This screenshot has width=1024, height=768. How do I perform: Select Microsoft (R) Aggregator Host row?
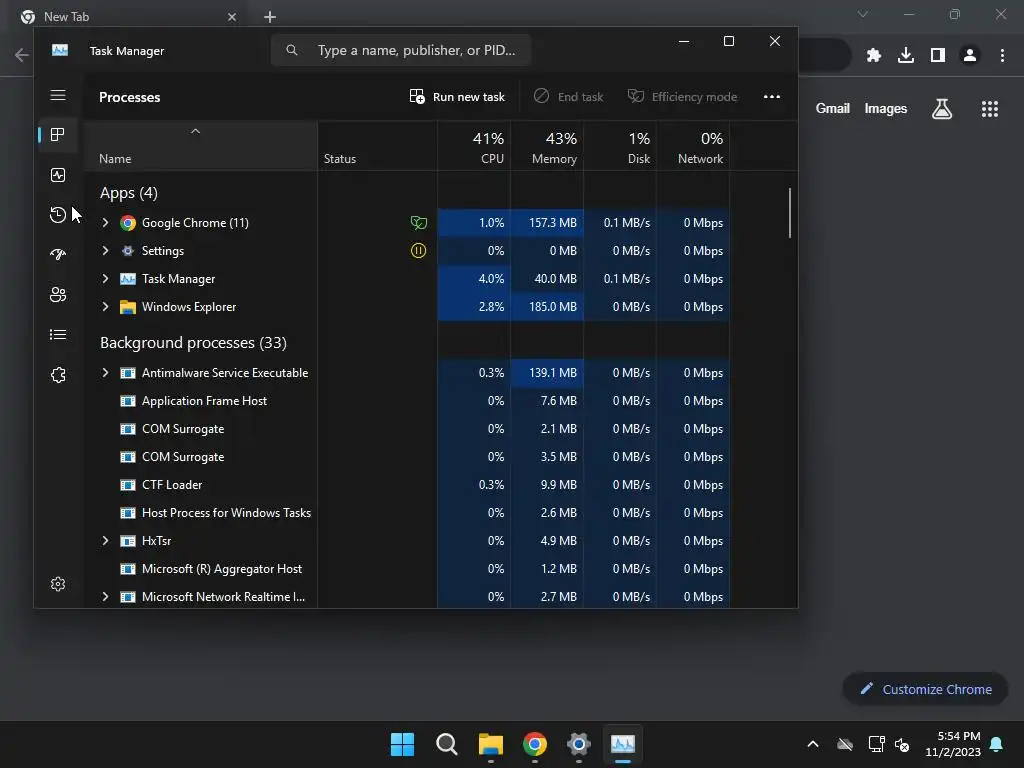pos(406,569)
